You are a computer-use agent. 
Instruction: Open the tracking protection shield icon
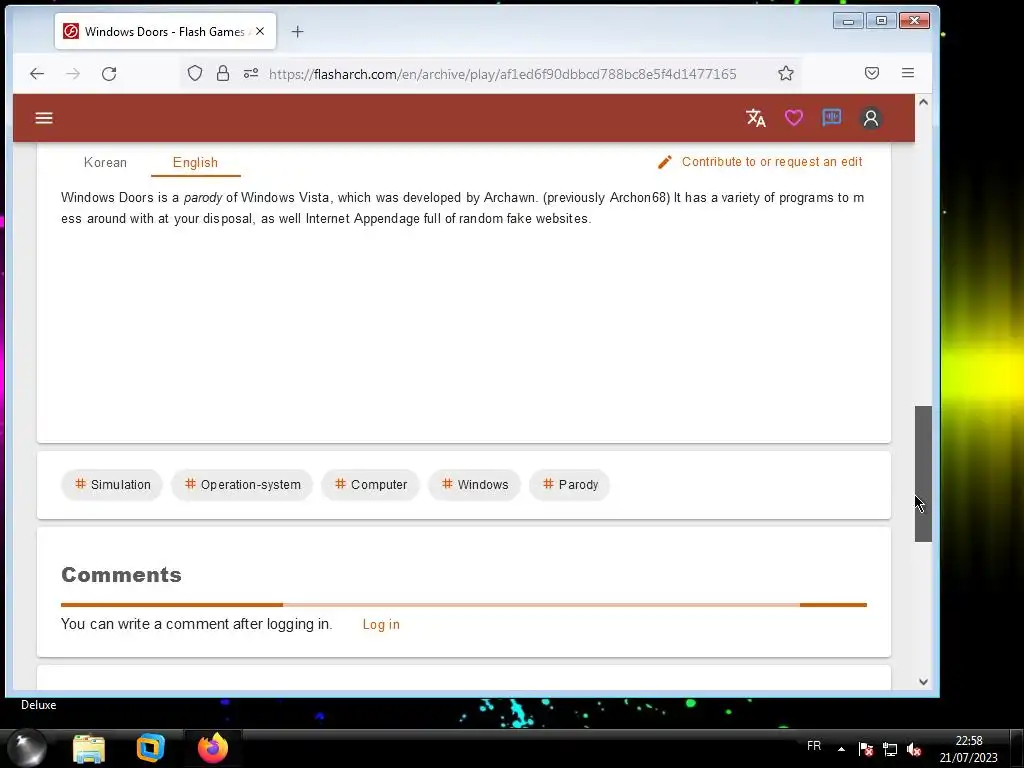coord(195,73)
